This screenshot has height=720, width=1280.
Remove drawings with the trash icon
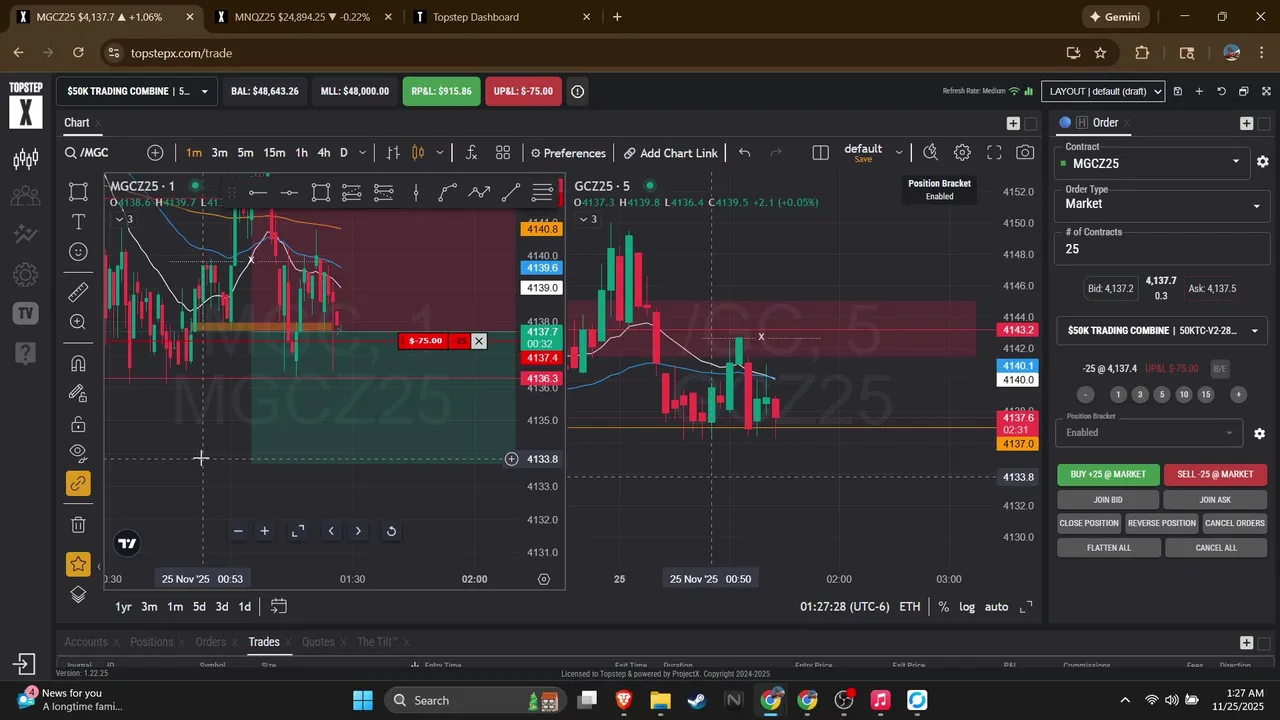tap(78, 524)
